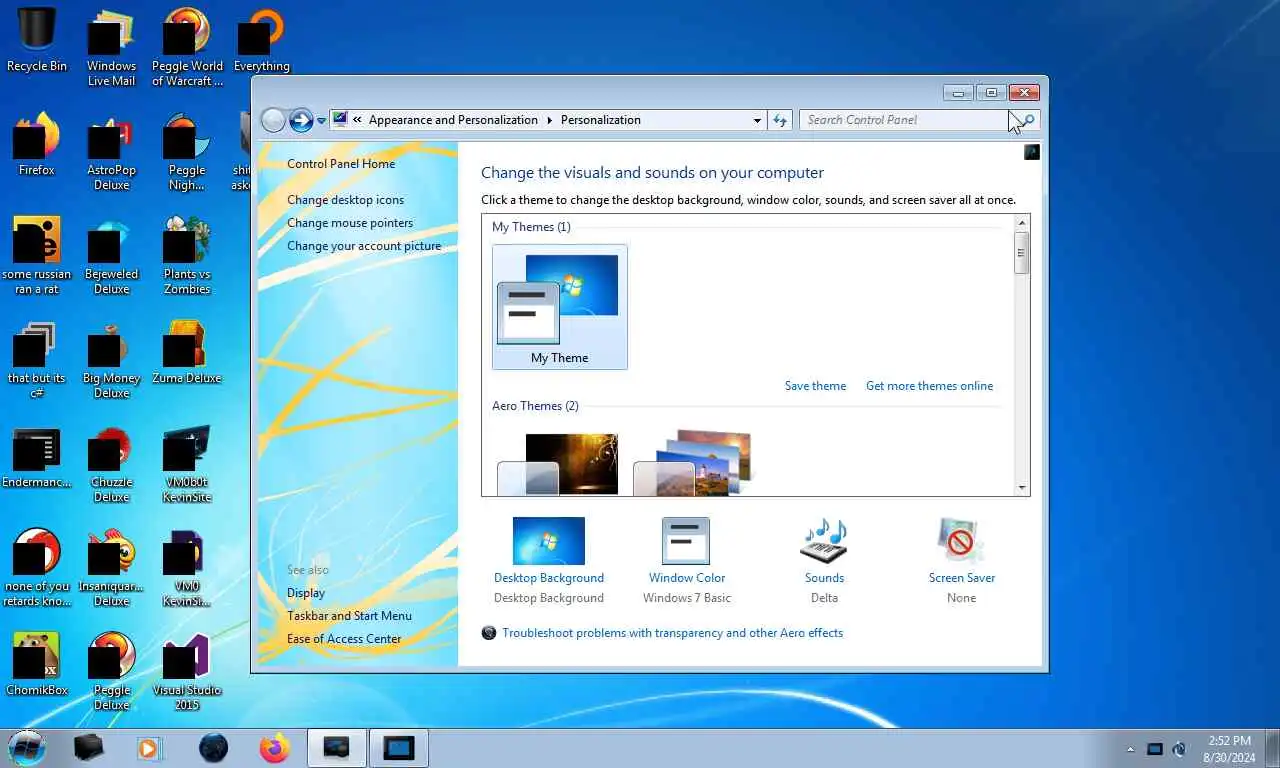
Task: Open the address bar history dropdown
Action: click(x=757, y=120)
